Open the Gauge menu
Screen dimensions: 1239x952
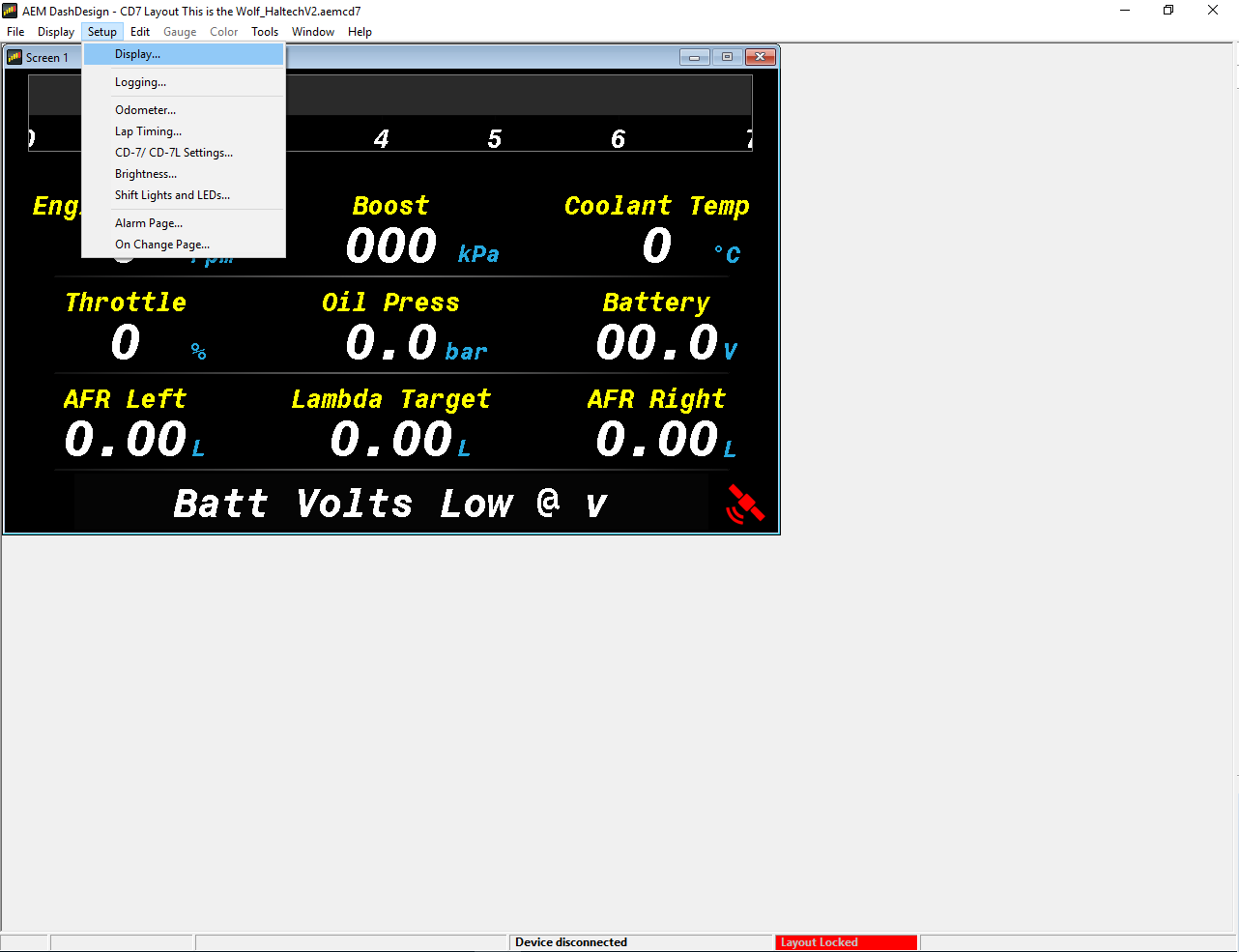[180, 32]
